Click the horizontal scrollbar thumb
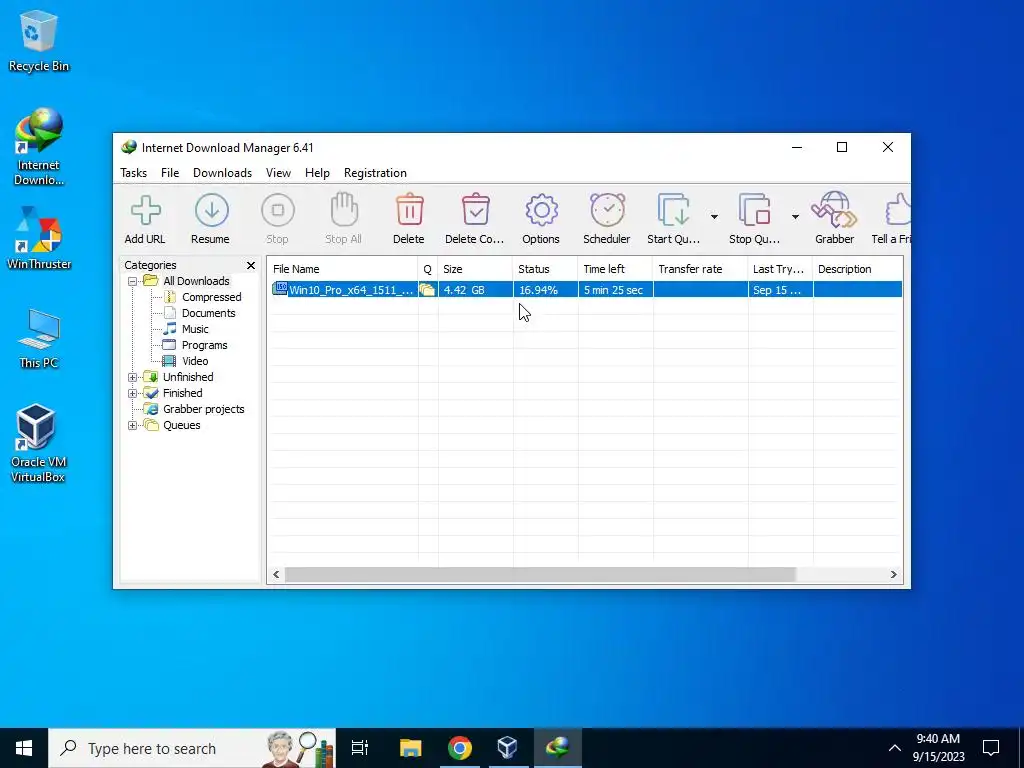1024x768 pixels. (x=540, y=575)
